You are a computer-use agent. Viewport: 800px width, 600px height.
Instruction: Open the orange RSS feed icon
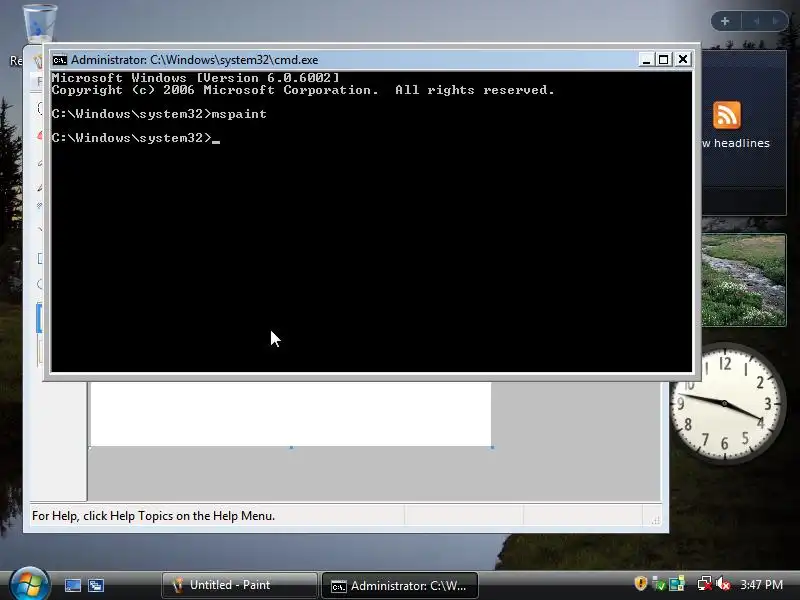click(727, 115)
